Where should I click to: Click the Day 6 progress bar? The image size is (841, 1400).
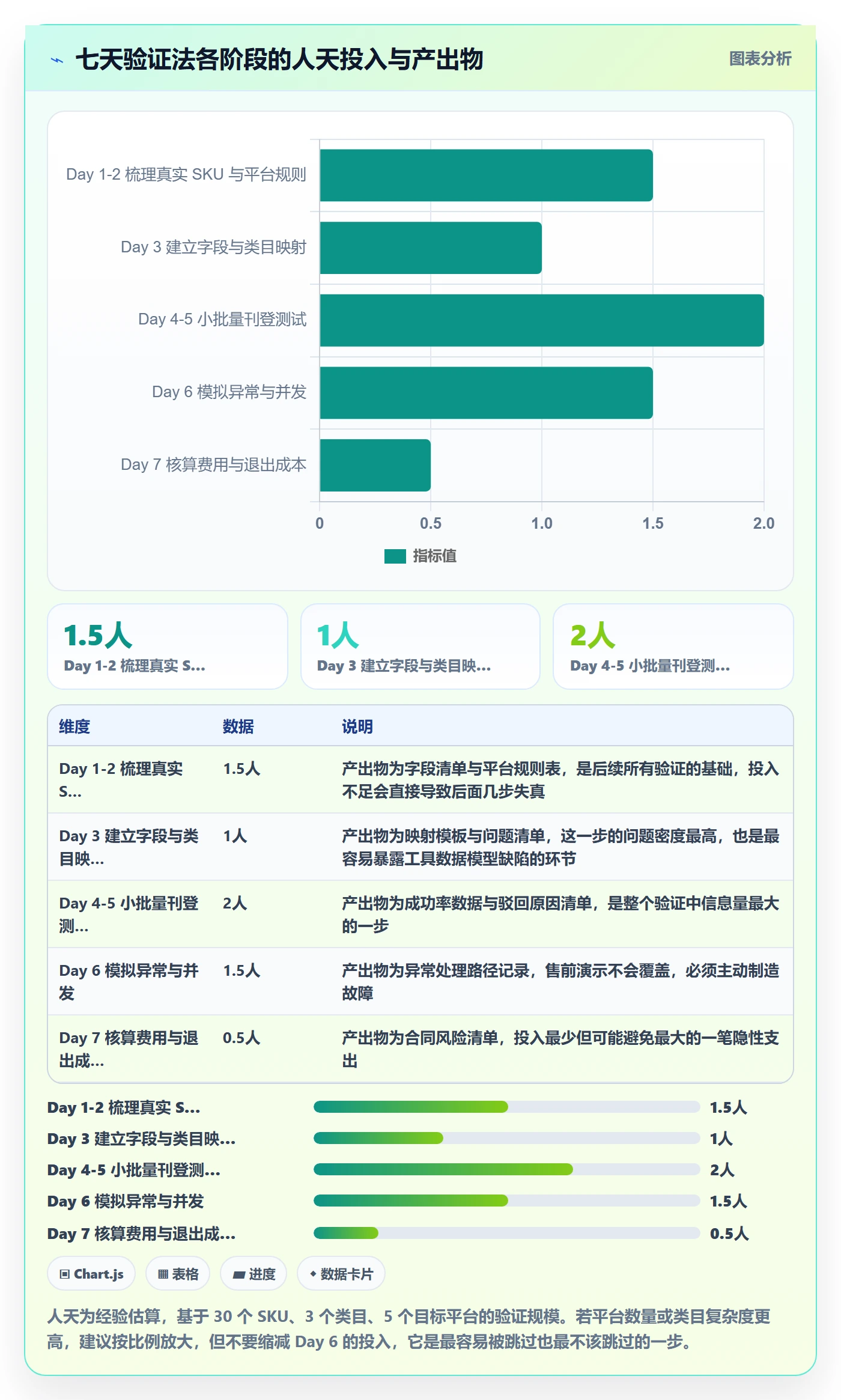[507, 1201]
